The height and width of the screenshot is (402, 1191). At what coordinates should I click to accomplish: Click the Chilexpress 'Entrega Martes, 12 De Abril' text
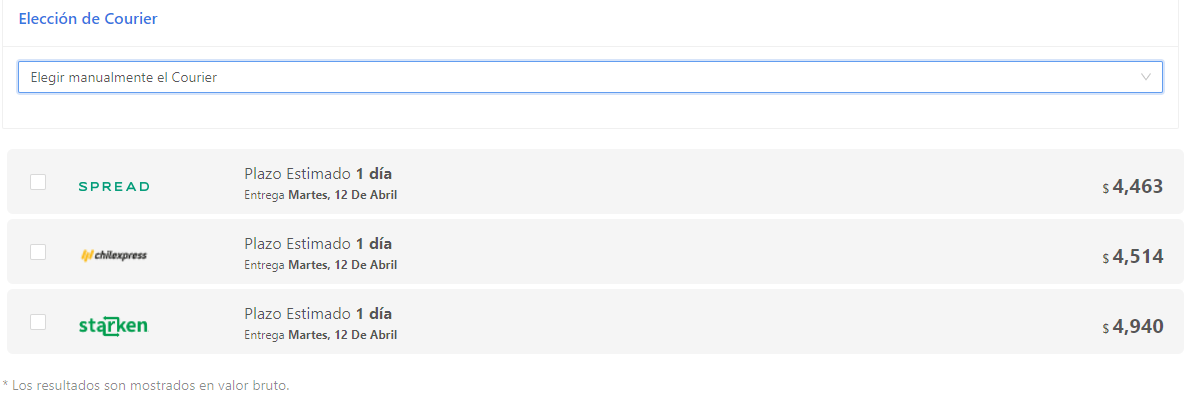[321, 265]
